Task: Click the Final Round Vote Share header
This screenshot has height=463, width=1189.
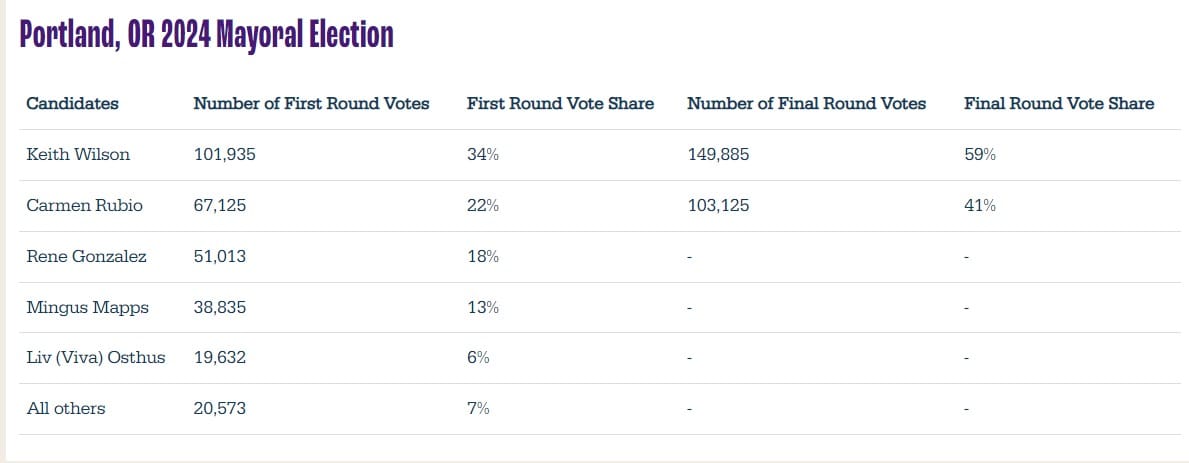Action: 1058,104
